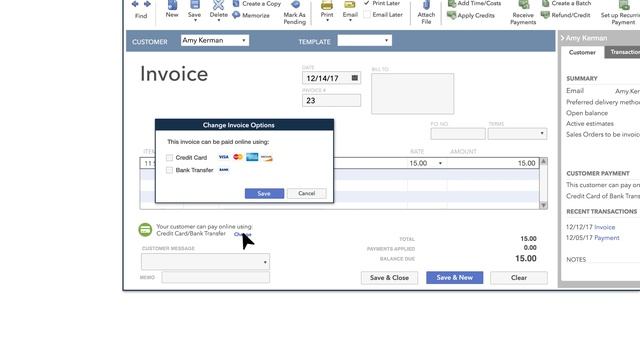This screenshot has width=640, height=360.
Task: Click the Save toolbar icon
Action: 195,5
